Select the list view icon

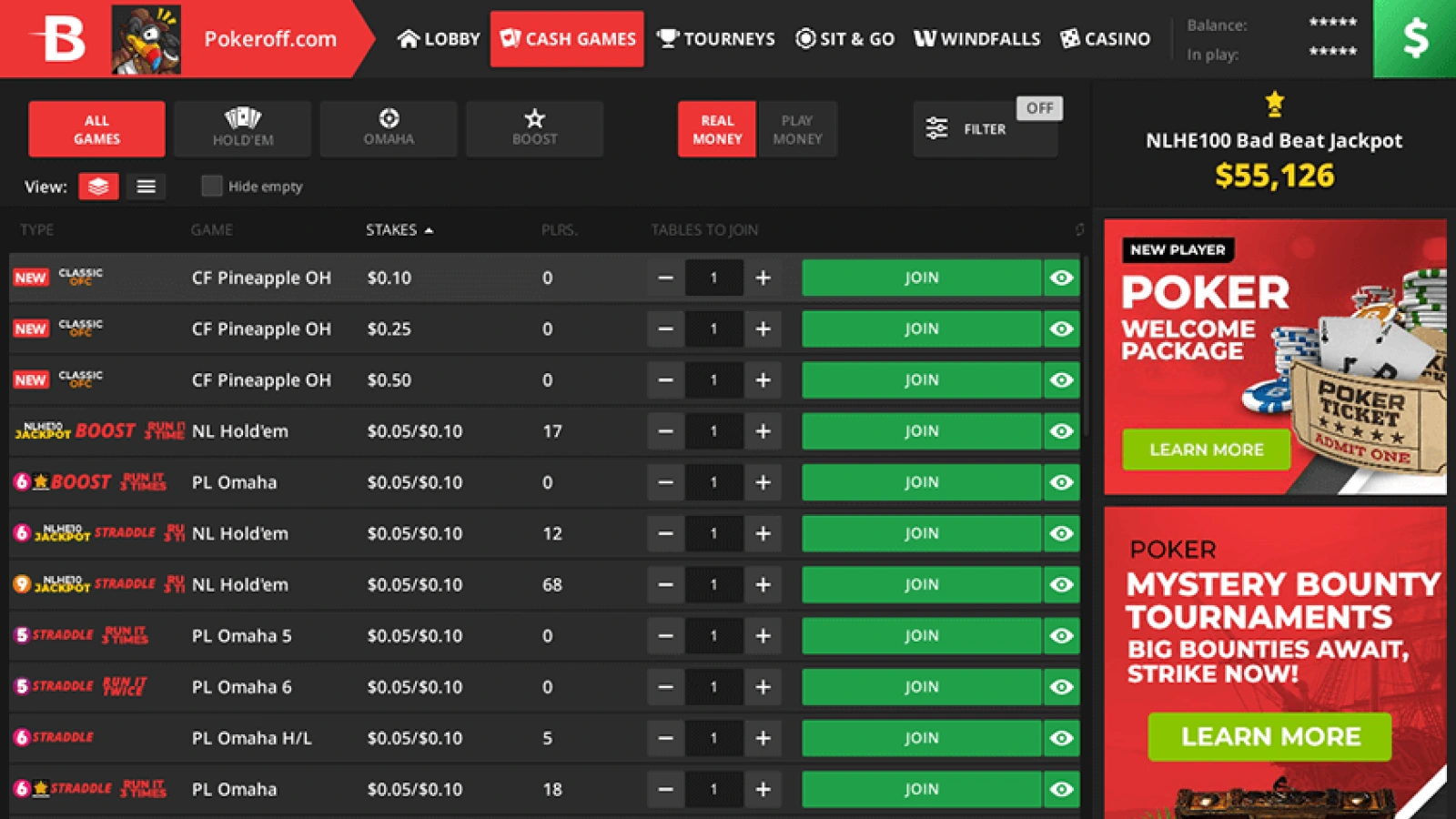click(146, 187)
